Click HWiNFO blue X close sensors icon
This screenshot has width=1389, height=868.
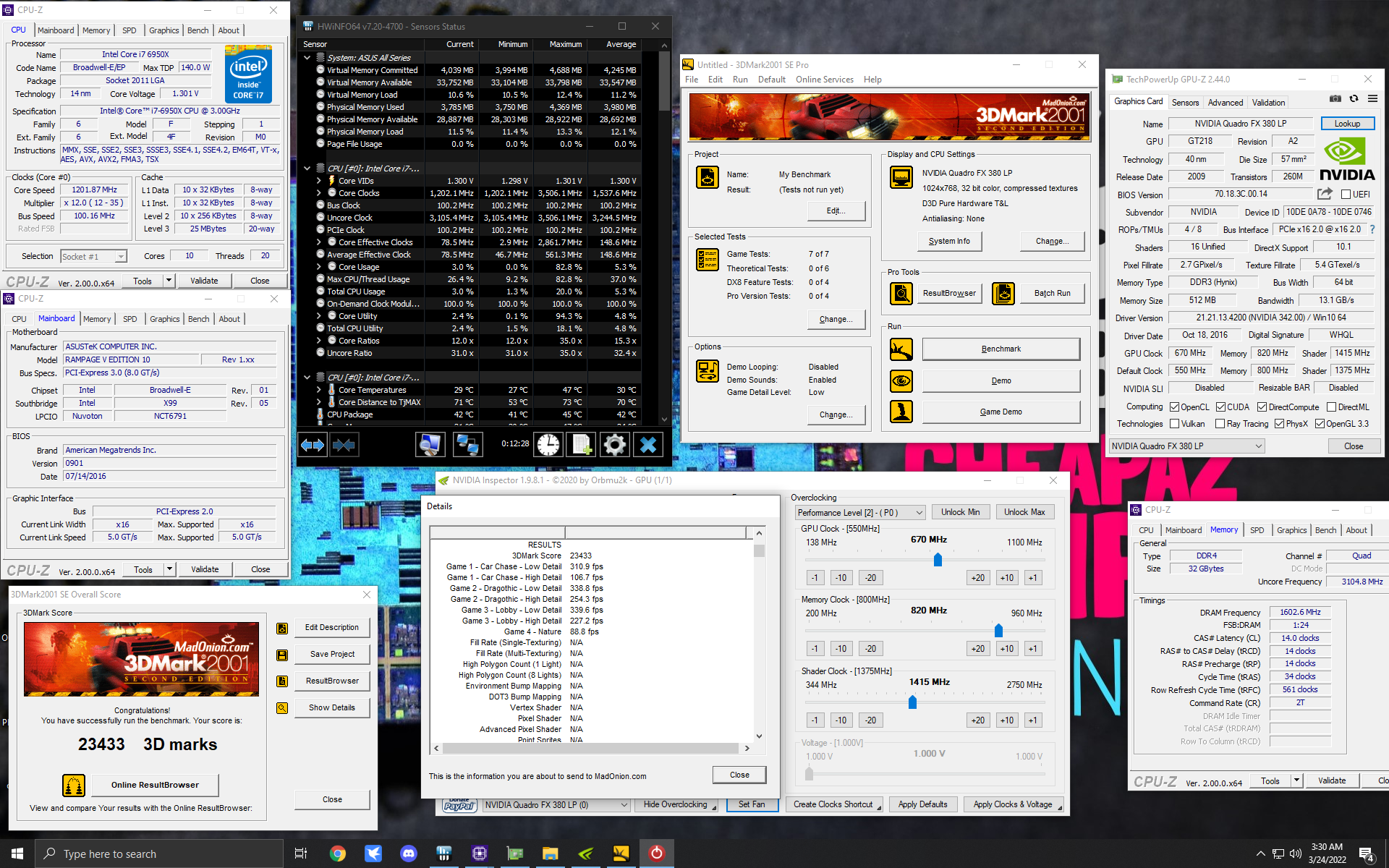click(648, 445)
